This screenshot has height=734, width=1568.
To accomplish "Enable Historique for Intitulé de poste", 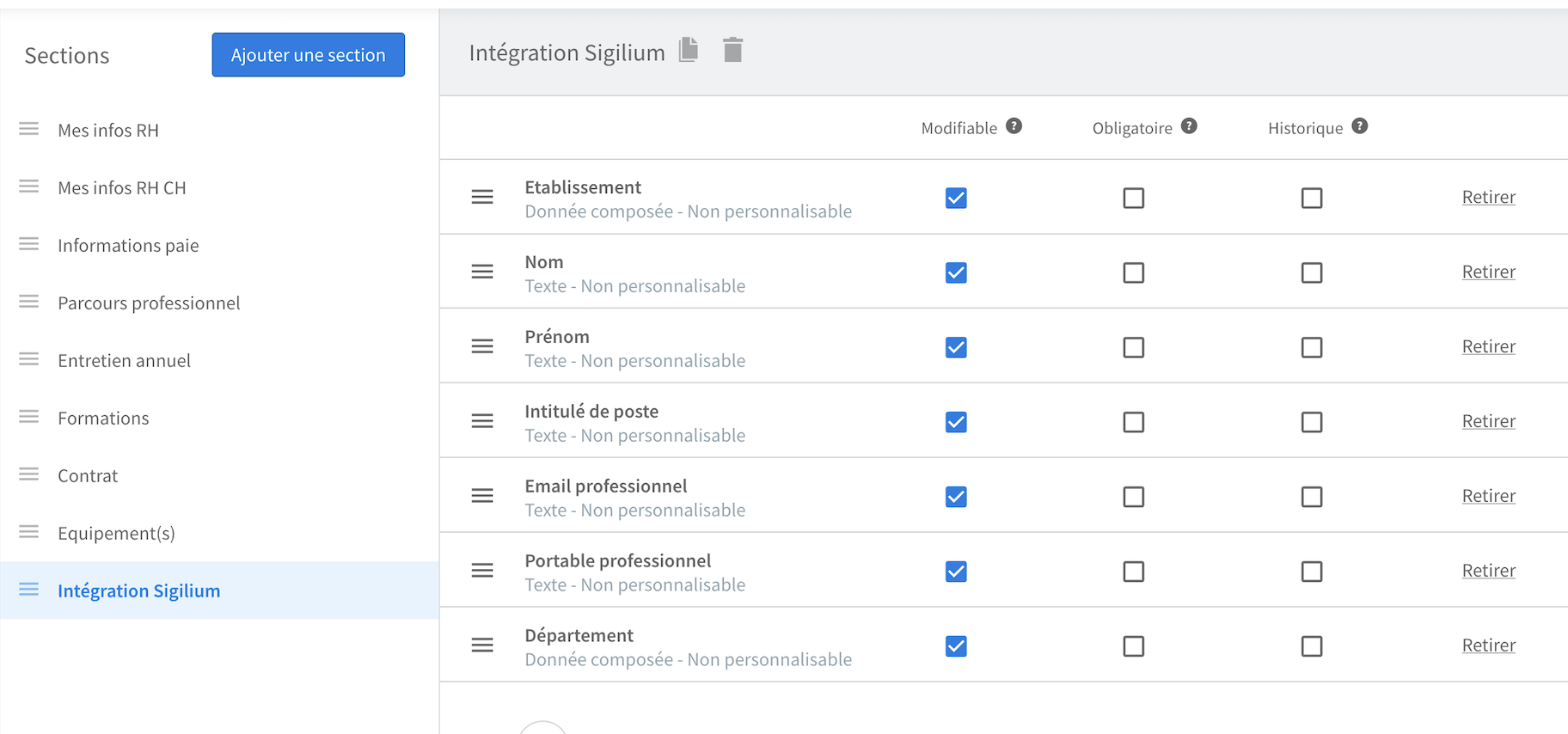I will 1312,422.
